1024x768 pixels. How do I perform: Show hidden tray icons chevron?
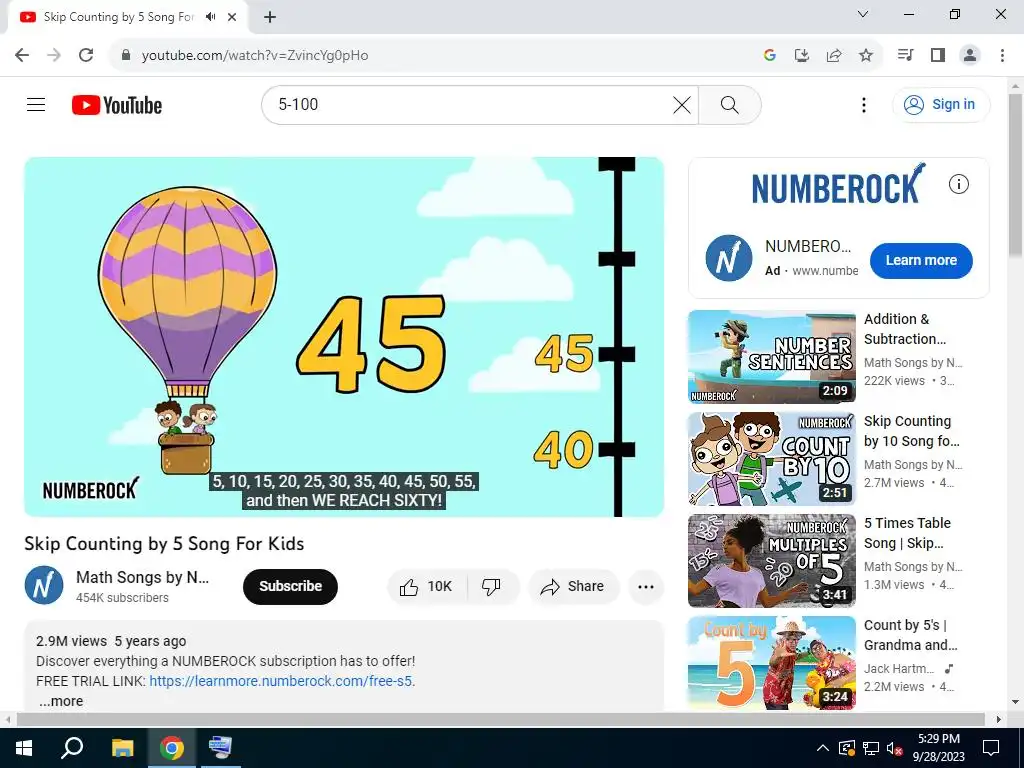click(823, 748)
